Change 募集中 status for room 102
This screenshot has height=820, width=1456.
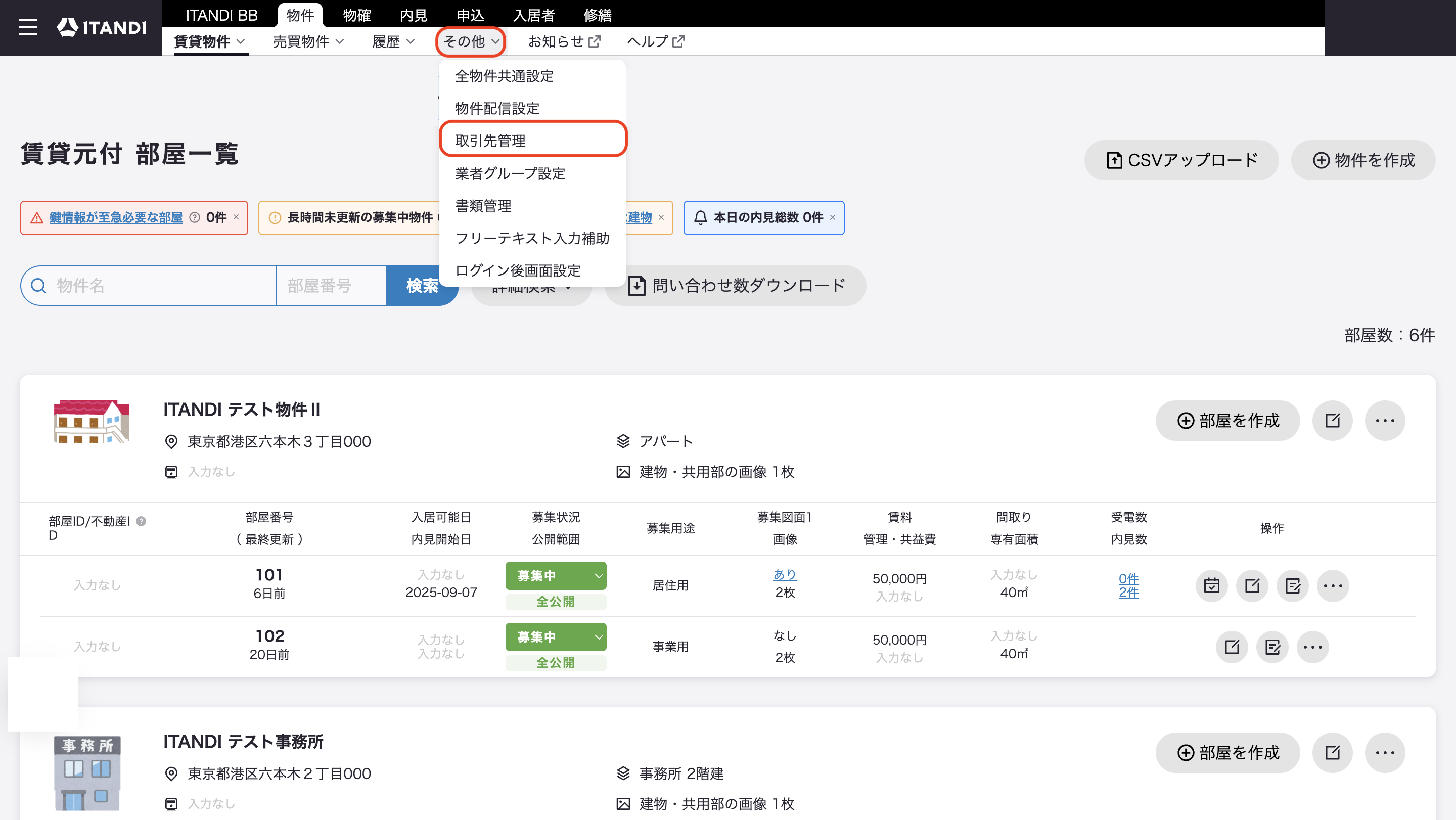pos(556,637)
